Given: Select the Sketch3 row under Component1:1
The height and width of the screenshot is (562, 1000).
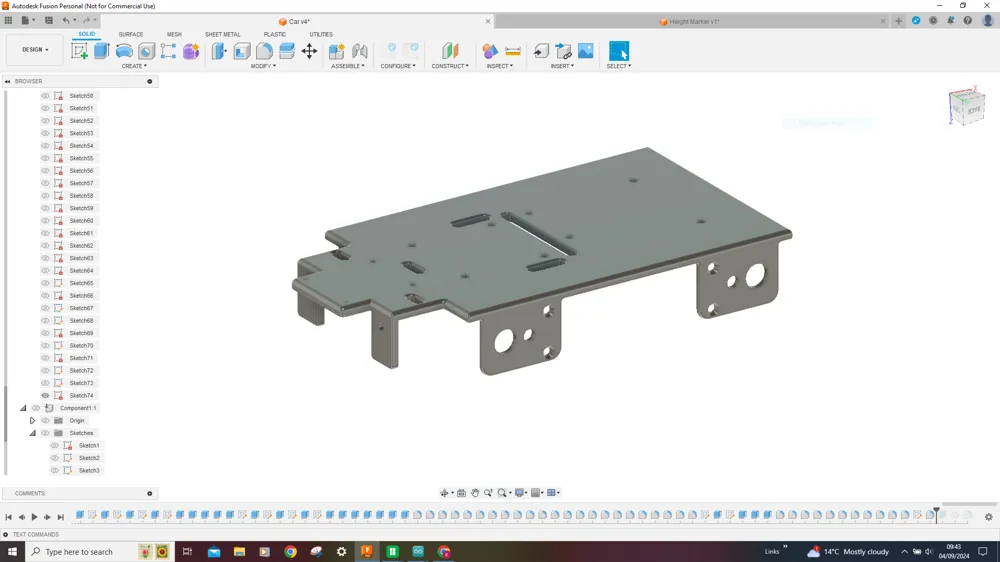Looking at the screenshot, I should 76,471.
